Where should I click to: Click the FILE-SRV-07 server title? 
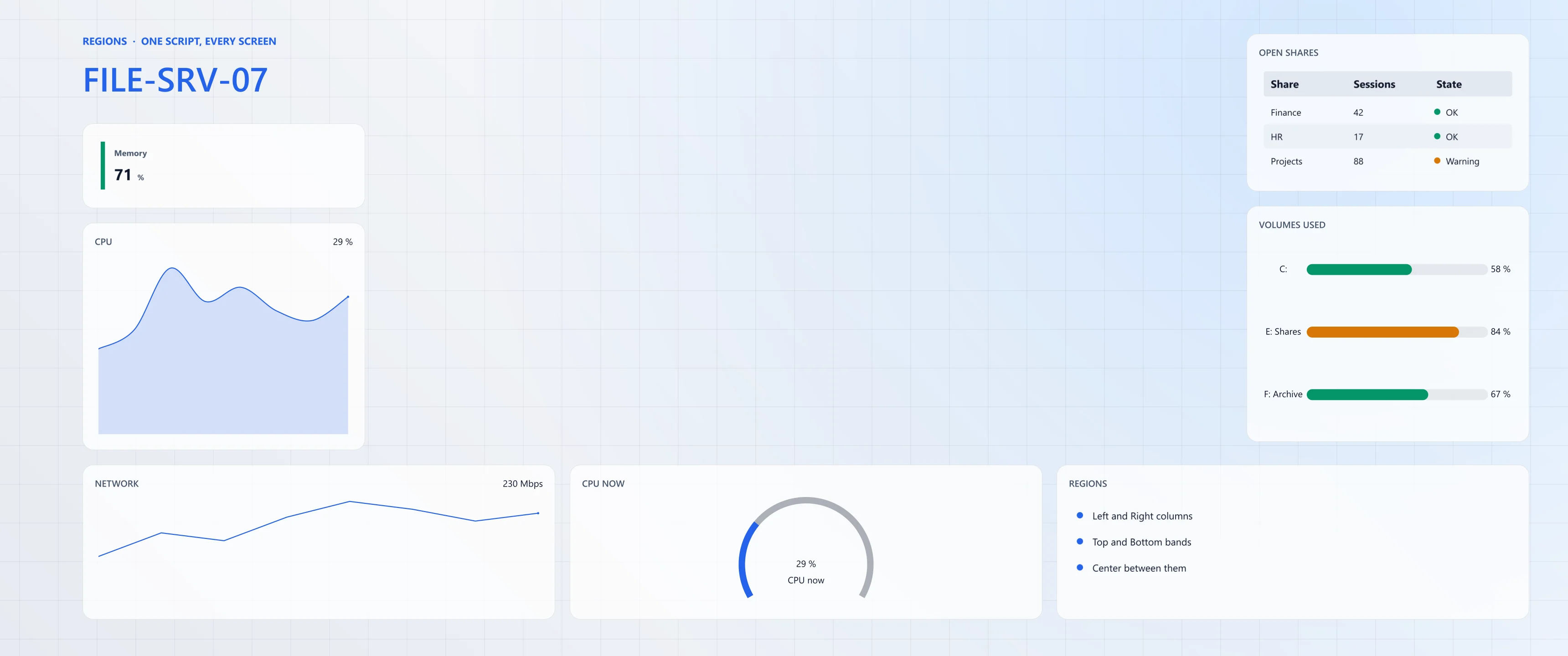tap(175, 80)
